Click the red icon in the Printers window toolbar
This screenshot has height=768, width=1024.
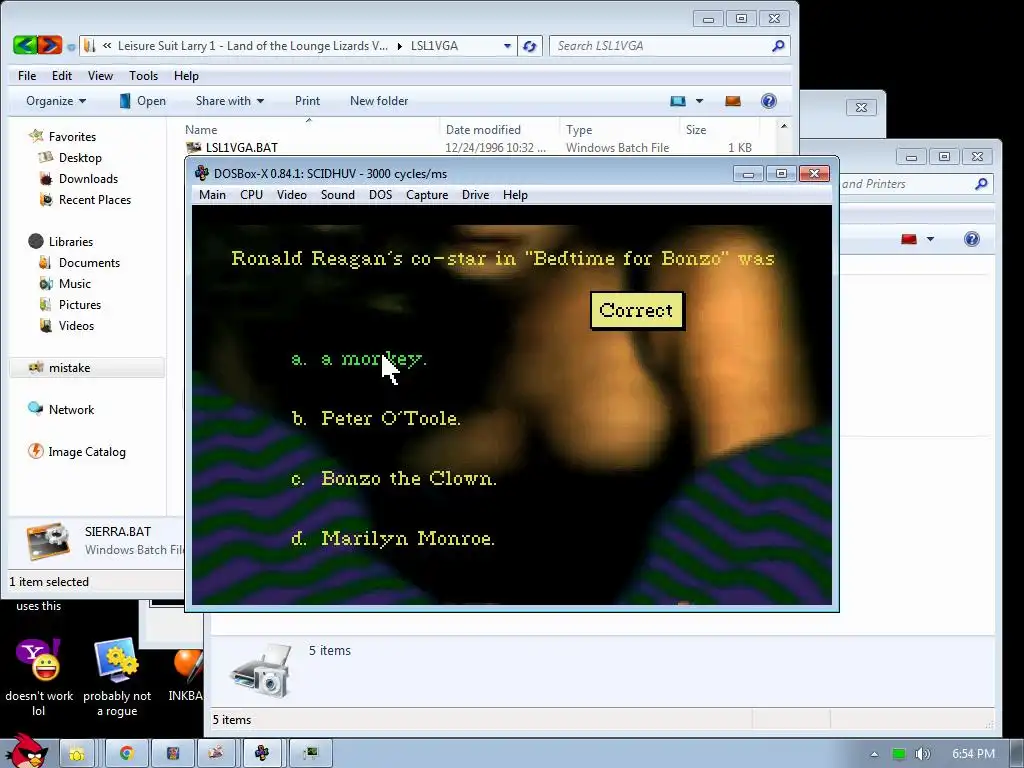pyautogui.click(x=908, y=239)
